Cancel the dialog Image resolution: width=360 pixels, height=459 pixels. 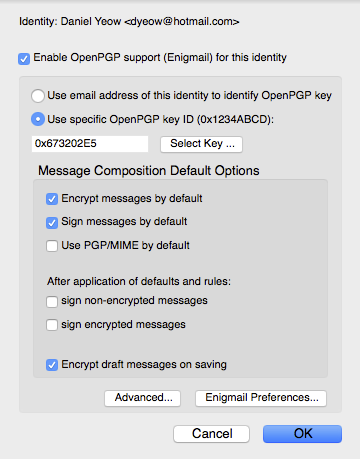click(x=211, y=434)
